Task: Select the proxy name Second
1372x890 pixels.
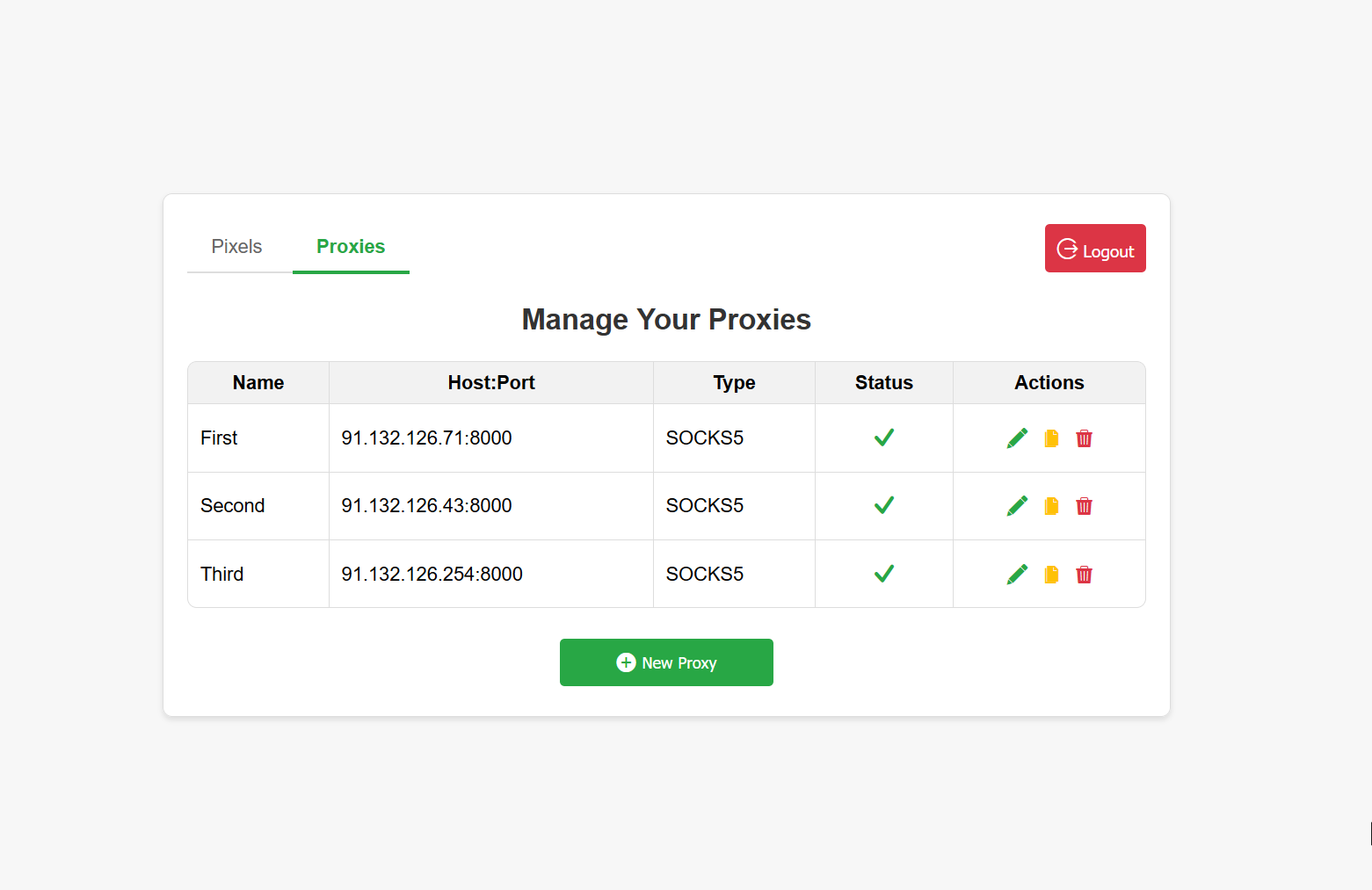Action: (x=232, y=506)
